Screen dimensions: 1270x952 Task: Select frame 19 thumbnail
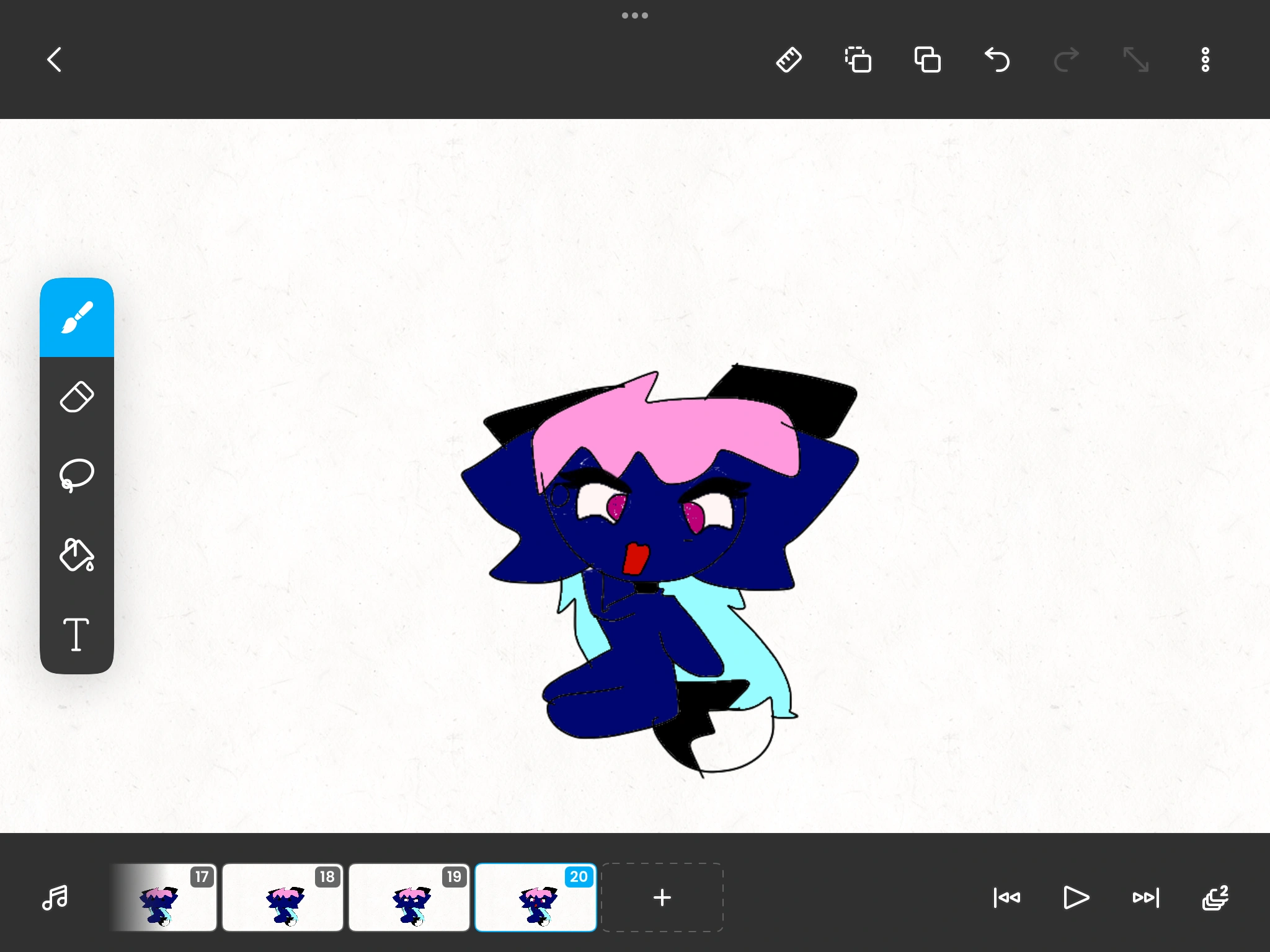click(x=409, y=897)
